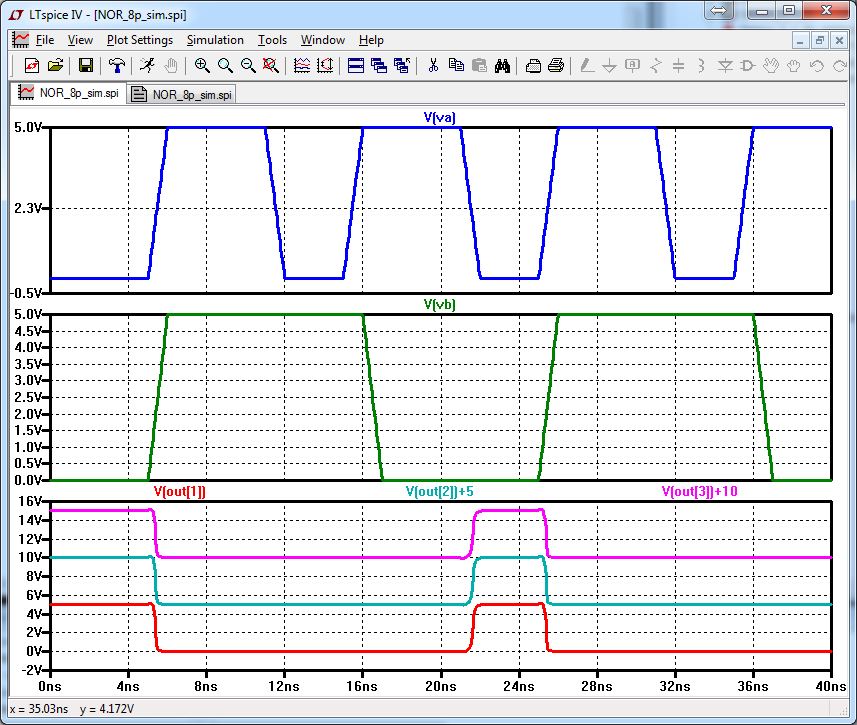Open the Tools menu
857x725 pixels.
pyautogui.click(x=272, y=40)
